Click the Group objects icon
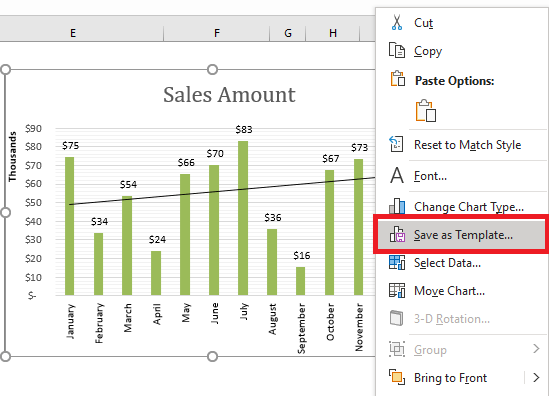The width and height of the screenshot is (549, 396). [397, 349]
